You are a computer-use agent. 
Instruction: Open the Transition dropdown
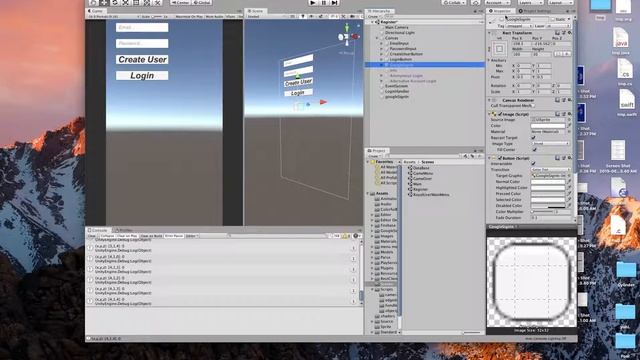[551, 169]
